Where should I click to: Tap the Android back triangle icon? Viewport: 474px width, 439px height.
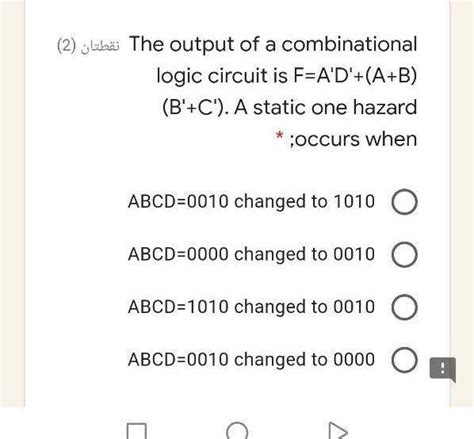tap(338, 431)
